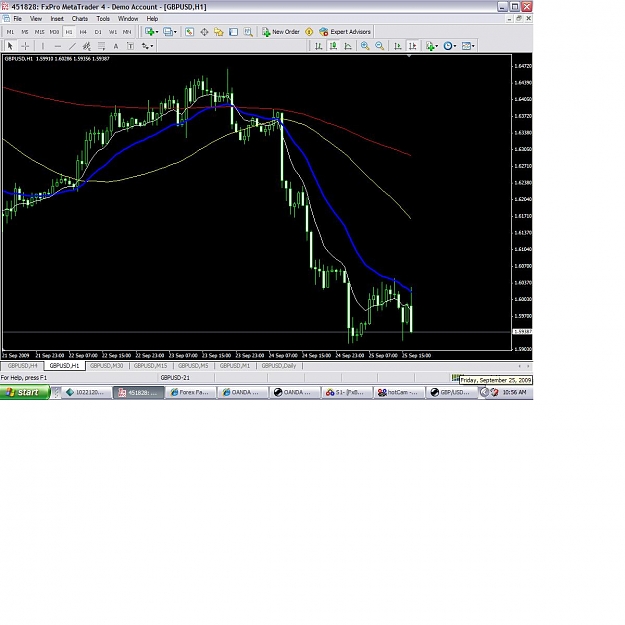Open the Strategy Tester magnifier icon
Image resolution: width=625 pixels, height=625 pixels.
coord(248,32)
